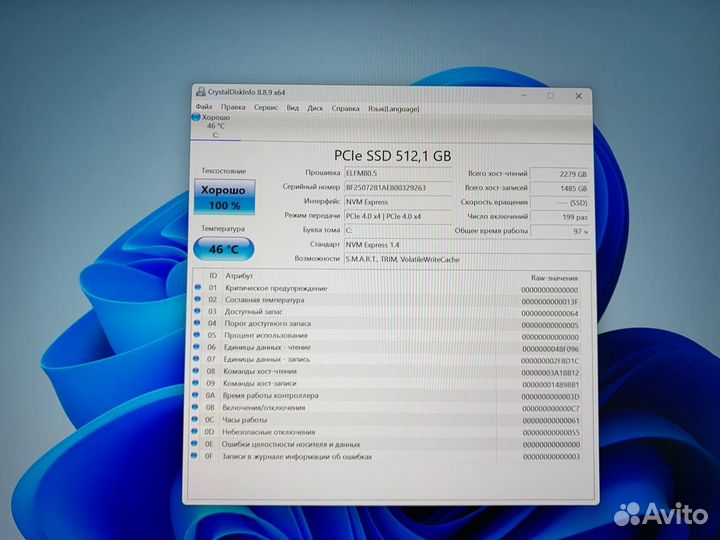The height and width of the screenshot is (540, 720).
Task: Click the PCIe SSD 512,1 GB title
Action: pyautogui.click(x=392, y=156)
